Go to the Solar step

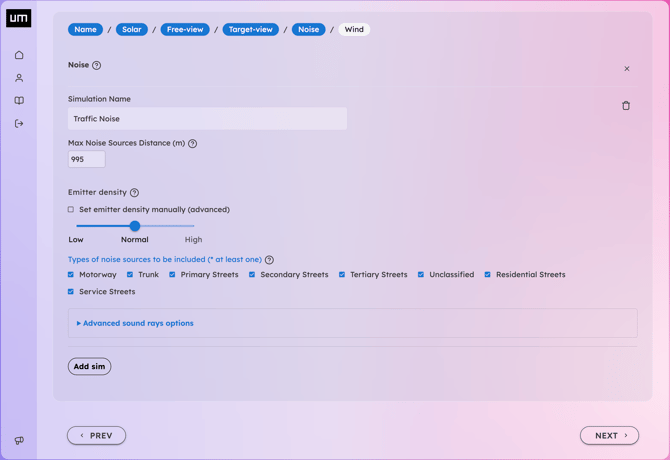click(x=132, y=29)
